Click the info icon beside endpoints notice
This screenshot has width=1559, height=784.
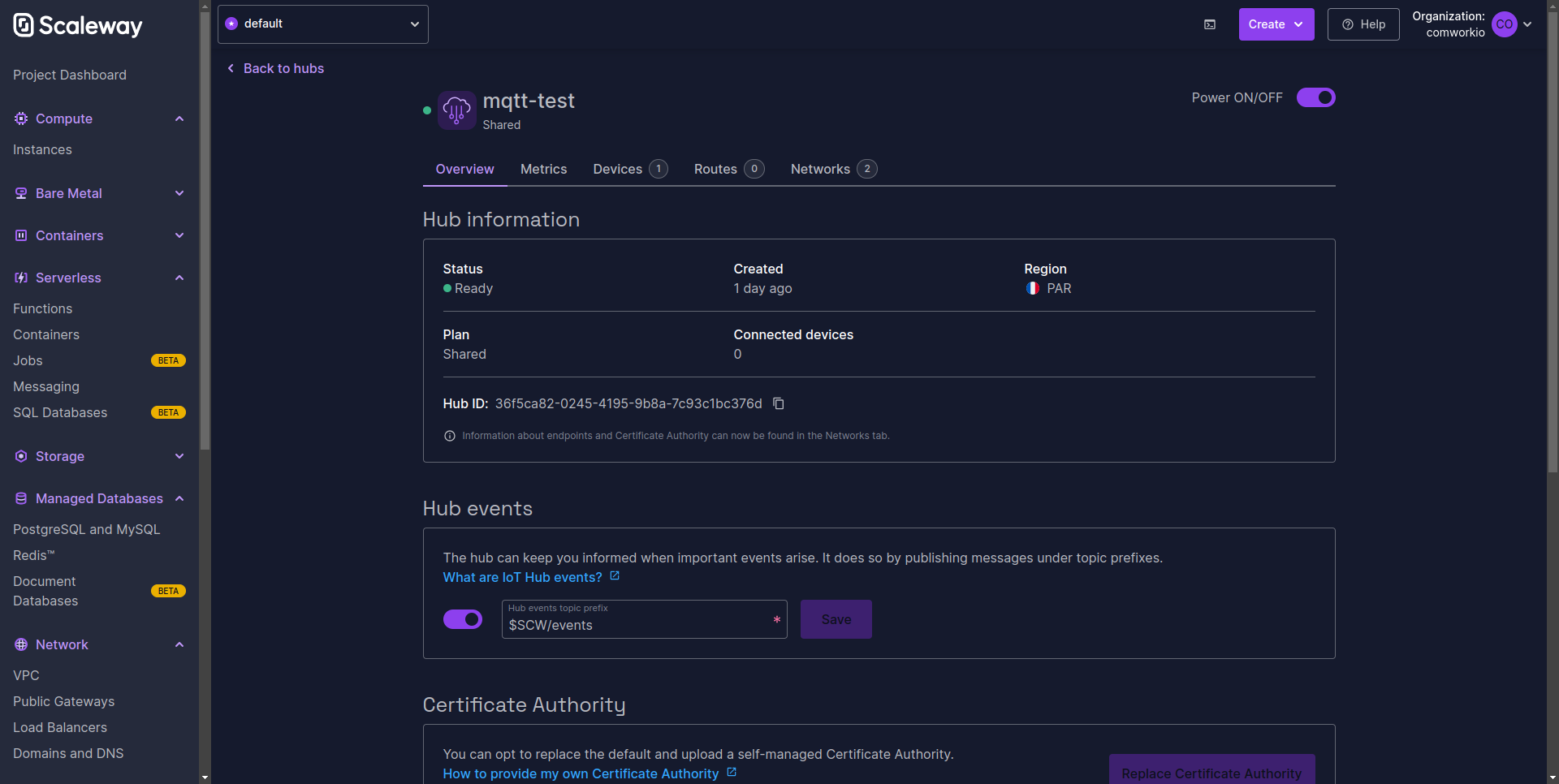(450, 436)
